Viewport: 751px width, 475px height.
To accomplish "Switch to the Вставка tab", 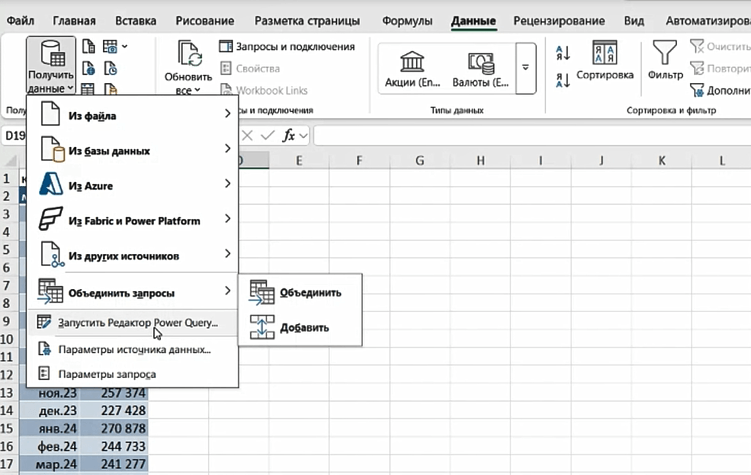I will [x=136, y=21].
